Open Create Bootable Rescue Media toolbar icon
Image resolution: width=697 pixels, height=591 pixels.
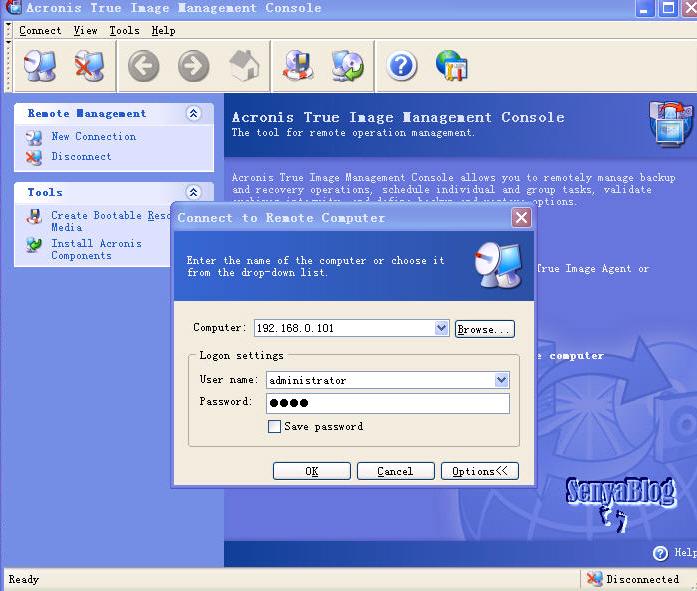point(297,65)
